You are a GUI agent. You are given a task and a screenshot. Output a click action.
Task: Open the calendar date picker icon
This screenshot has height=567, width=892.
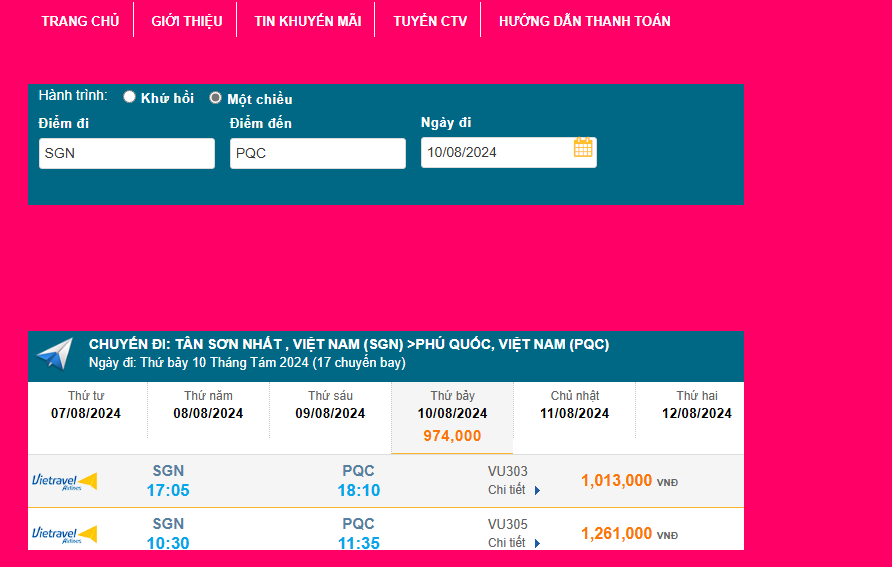(x=583, y=149)
